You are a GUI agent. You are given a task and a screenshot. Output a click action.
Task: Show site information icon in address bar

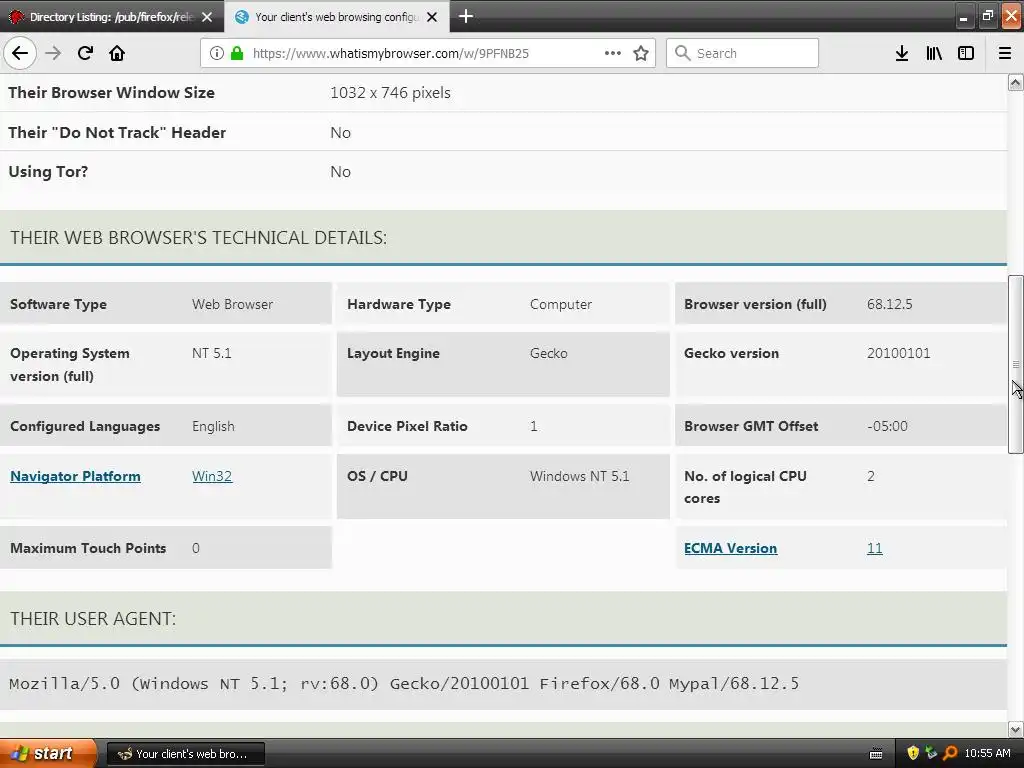point(216,53)
